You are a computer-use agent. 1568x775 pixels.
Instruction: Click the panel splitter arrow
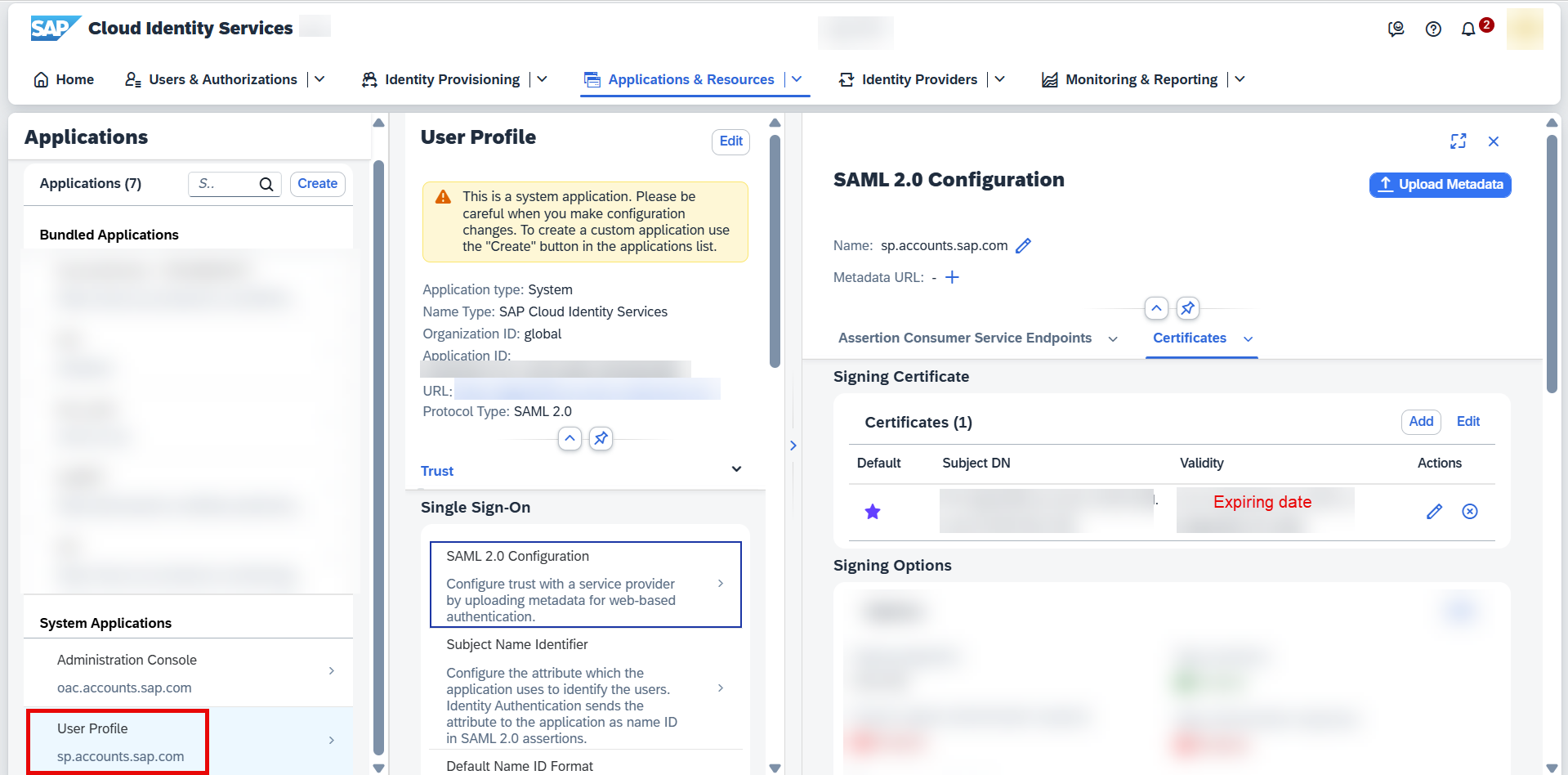(793, 446)
